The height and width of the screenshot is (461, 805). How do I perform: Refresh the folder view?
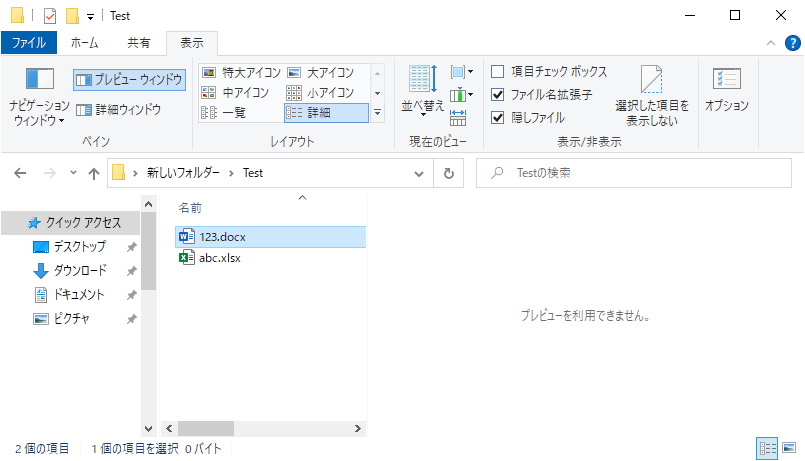(x=449, y=174)
